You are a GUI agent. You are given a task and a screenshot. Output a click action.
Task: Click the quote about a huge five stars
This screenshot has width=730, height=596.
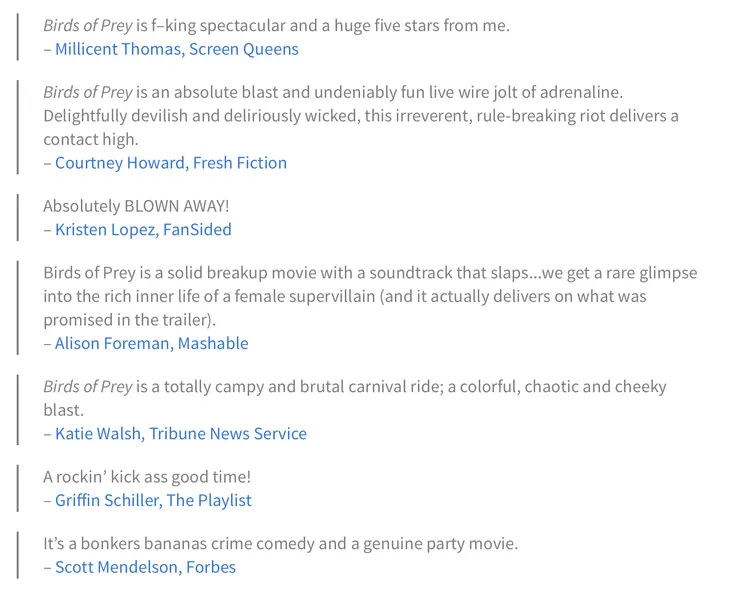click(277, 25)
